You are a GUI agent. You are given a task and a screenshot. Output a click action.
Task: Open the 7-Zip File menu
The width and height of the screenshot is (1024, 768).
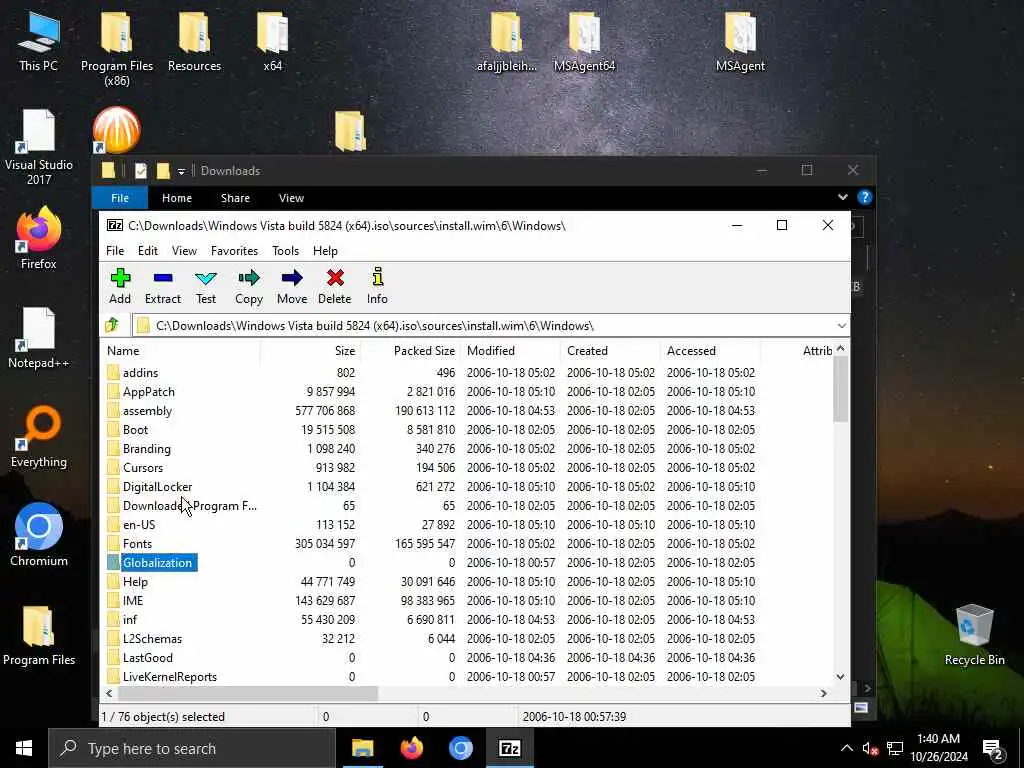[x=115, y=251]
